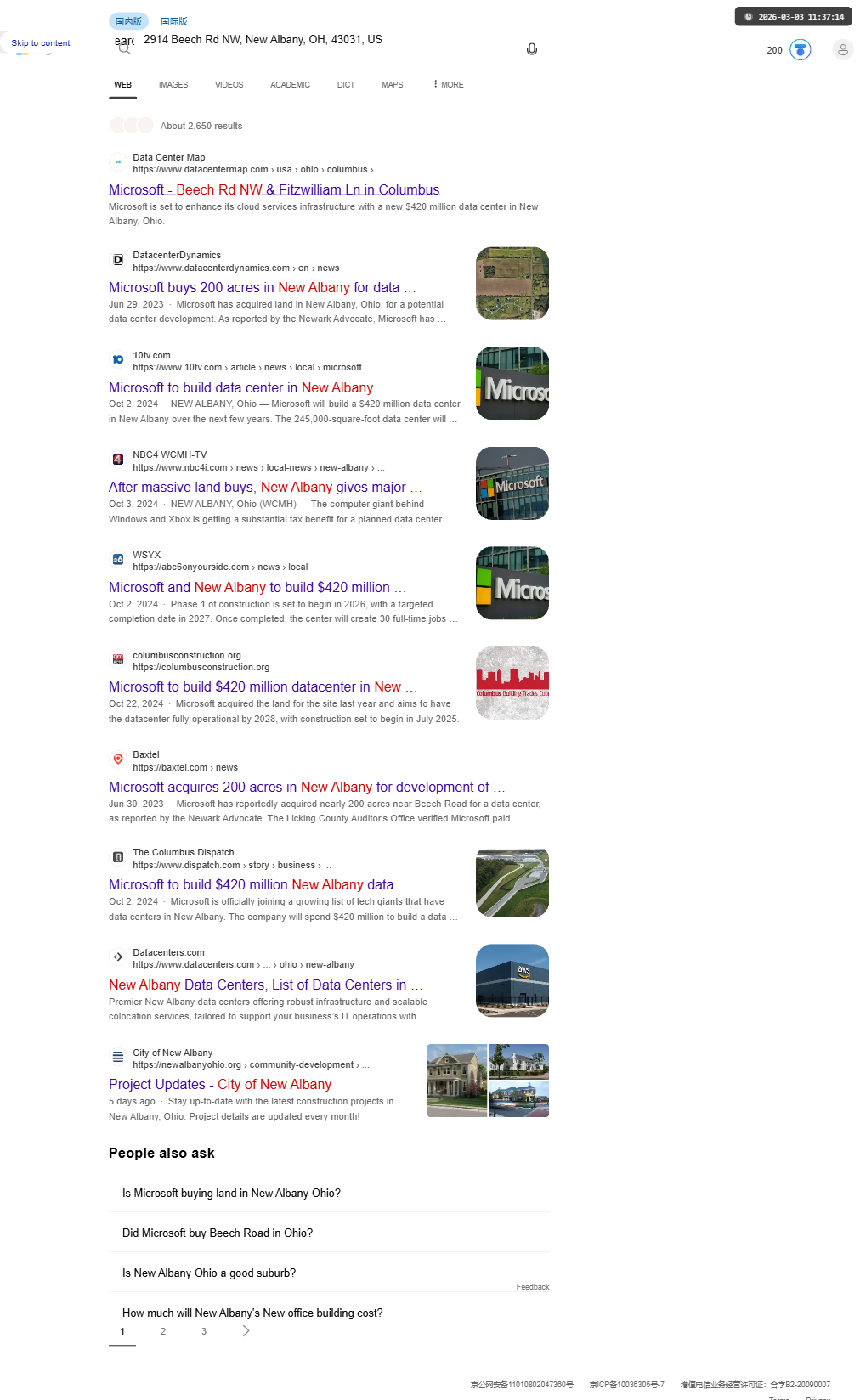The image size is (860, 1400).
Task: Click the microphone voice search icon
Action: [x=532, y=49]
